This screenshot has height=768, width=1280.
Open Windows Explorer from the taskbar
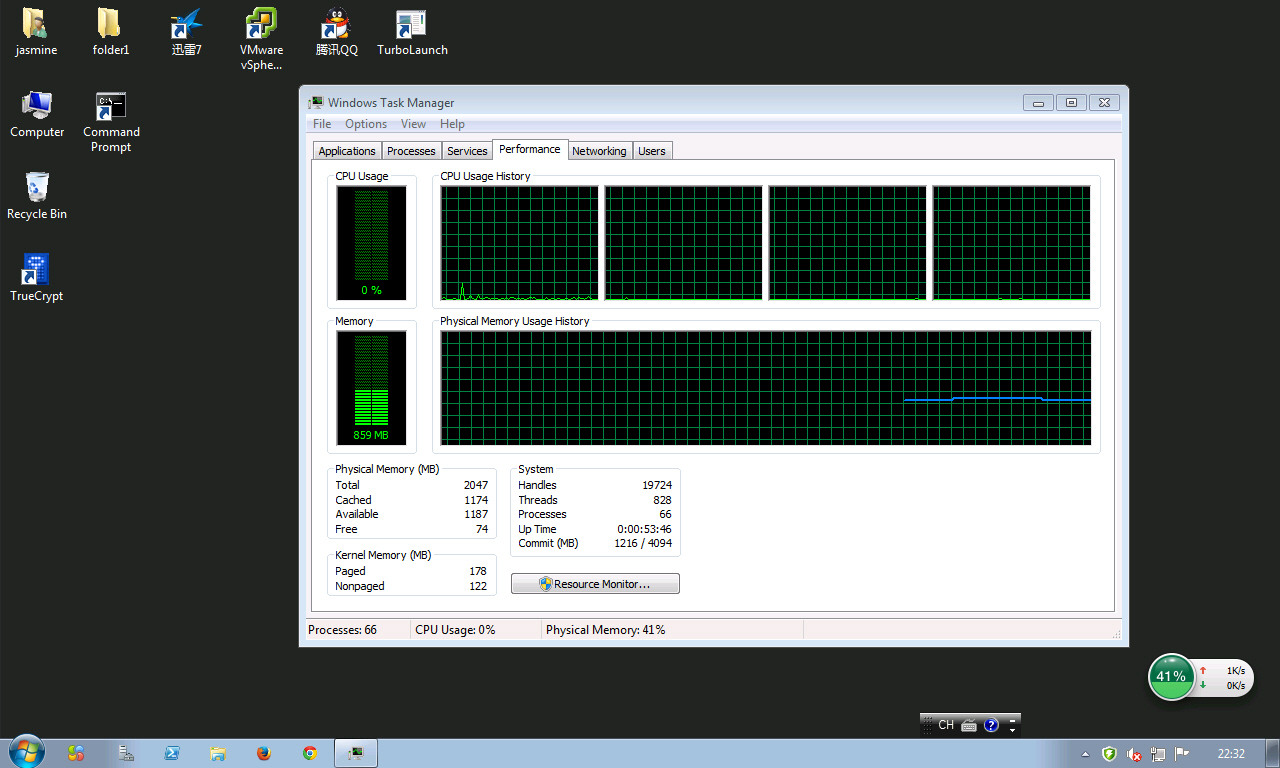(218, 753)
